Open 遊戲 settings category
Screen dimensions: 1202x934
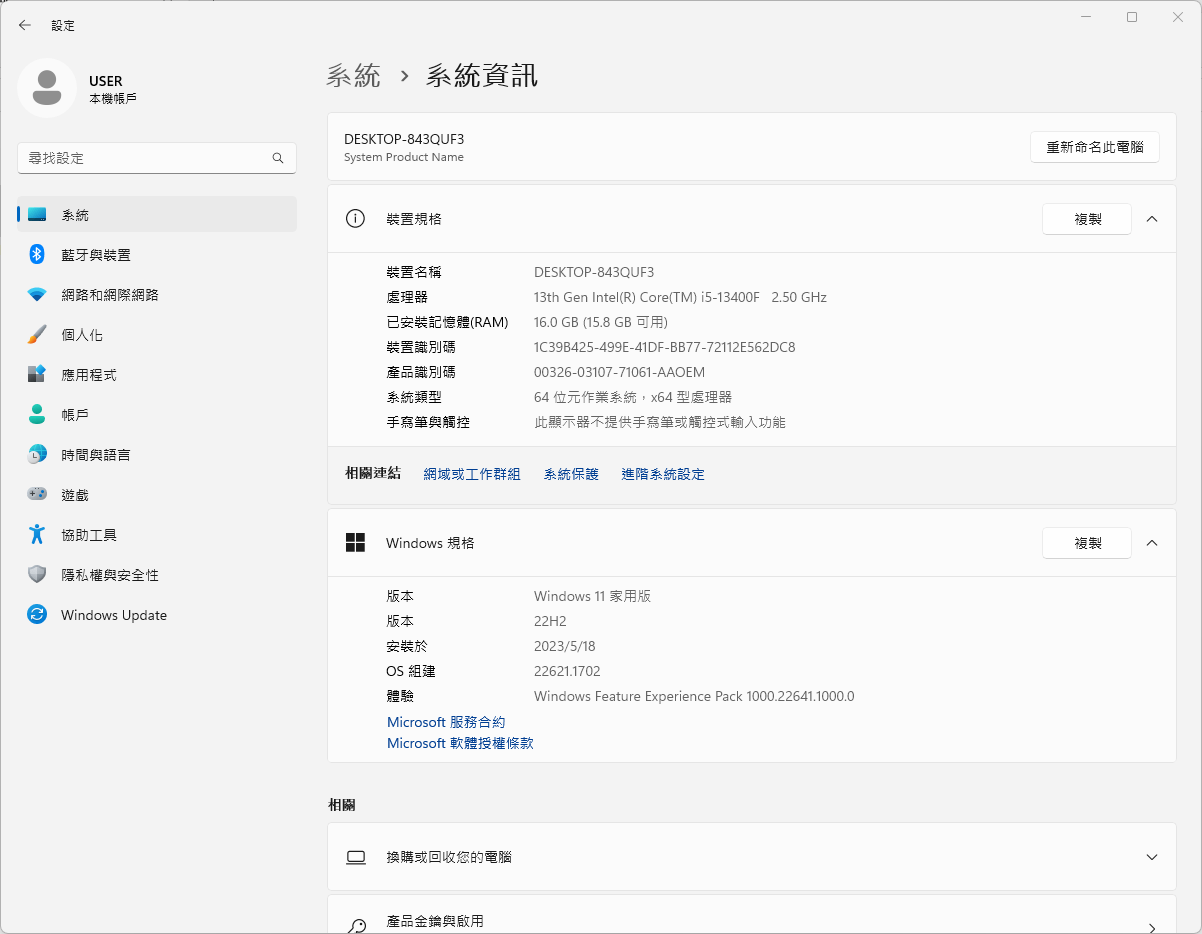point(157,495)
